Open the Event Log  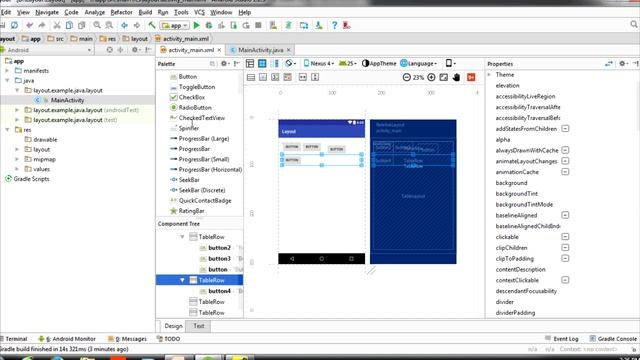point(562,339)
